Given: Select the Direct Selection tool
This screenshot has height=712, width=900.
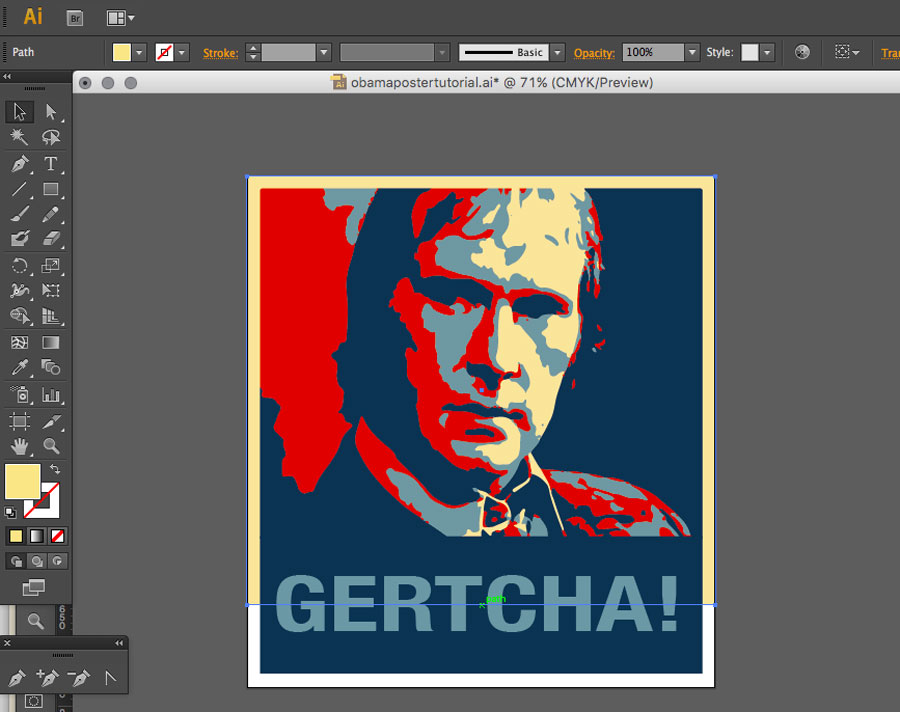Looking at the screenshot, I should coord(51,112).
